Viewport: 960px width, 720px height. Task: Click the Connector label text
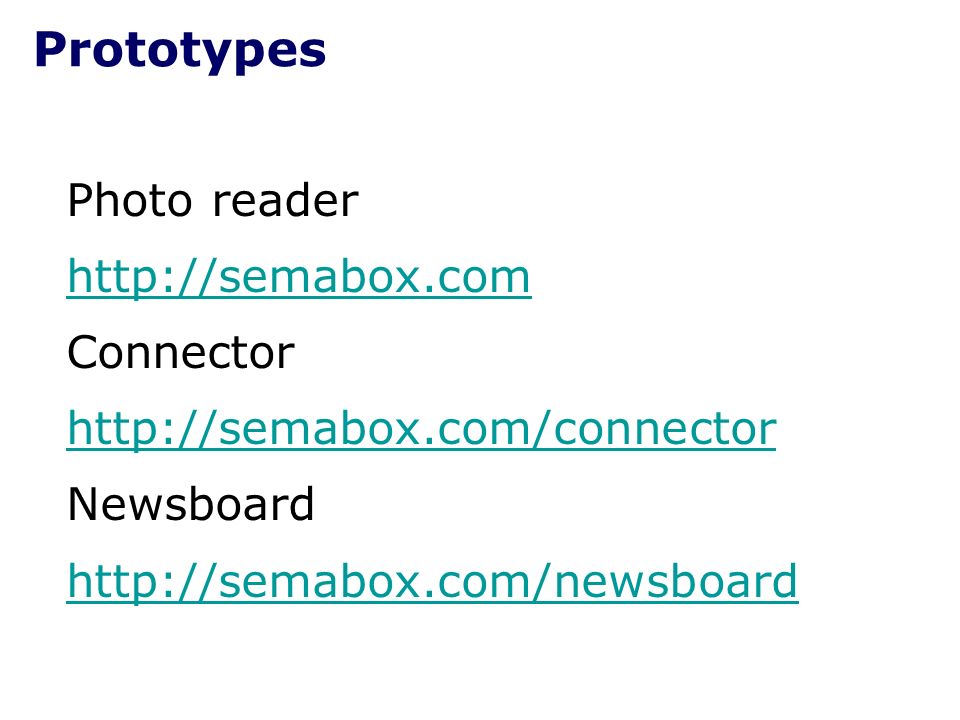click(x=181, y=353)
